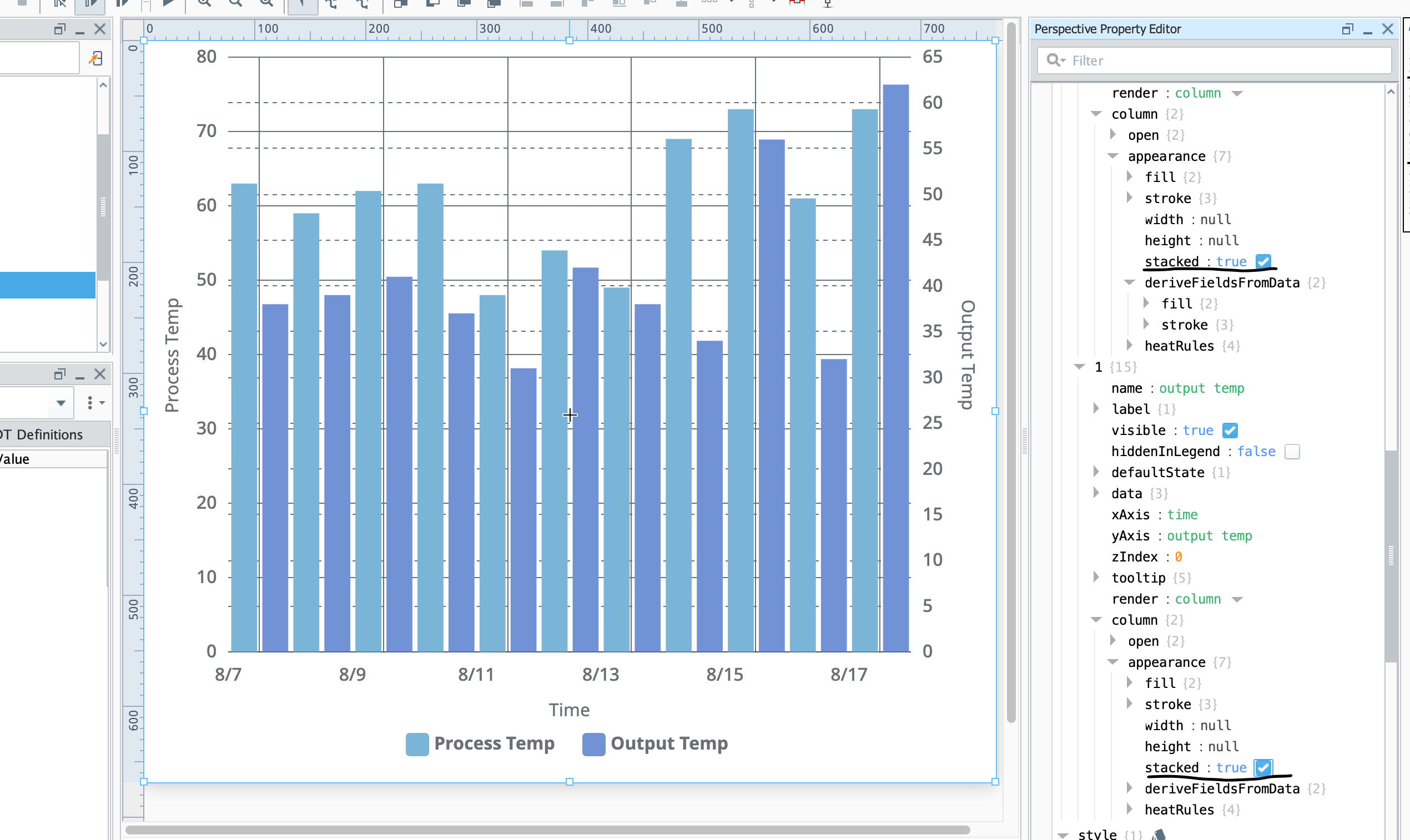Screen dimensions: 1410x840
Task: Click the Output Temp legend swatch
Action: pos(593,744)
